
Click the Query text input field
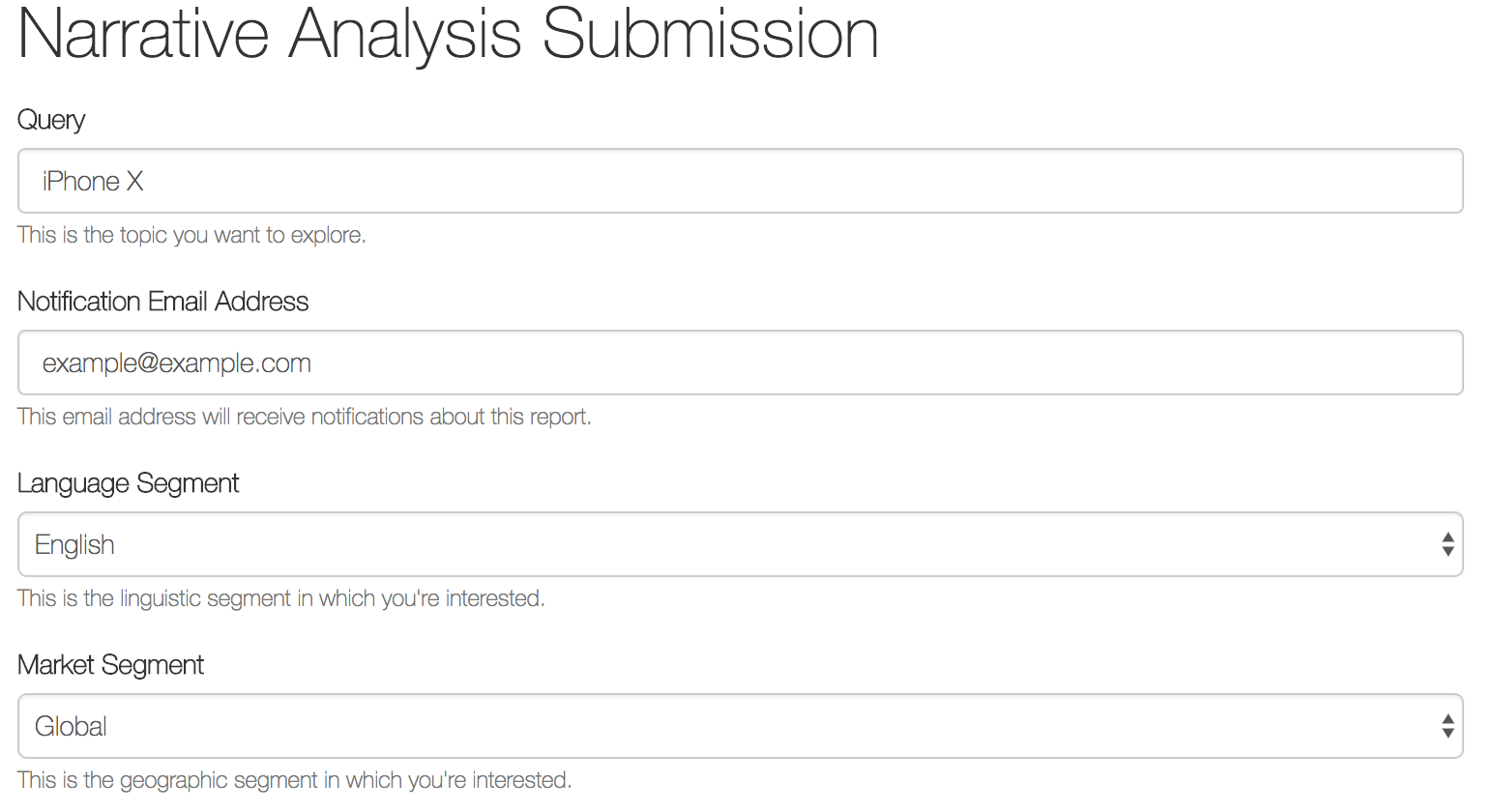pos(740,181)
